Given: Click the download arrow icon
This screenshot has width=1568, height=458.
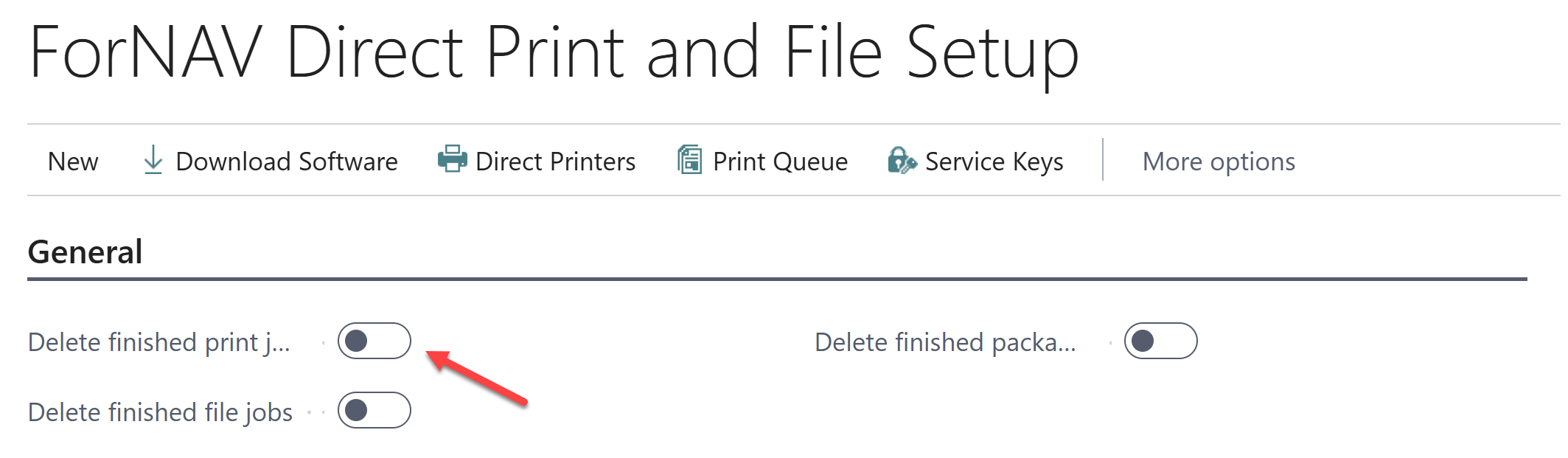Looking at the screenshot, I should [x=153, y=160].
